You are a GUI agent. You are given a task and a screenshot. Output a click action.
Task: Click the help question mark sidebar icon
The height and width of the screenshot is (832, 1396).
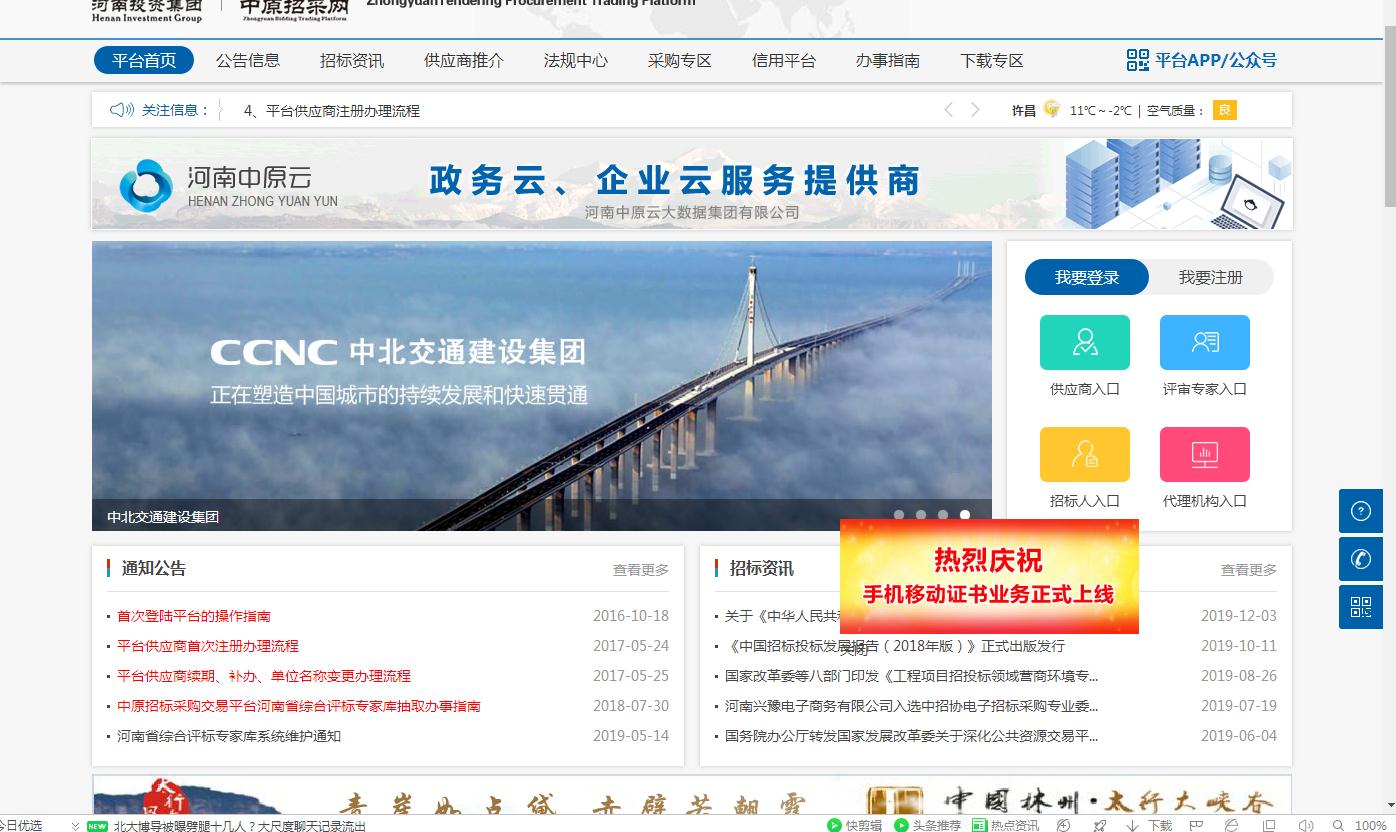[1360, 511]
